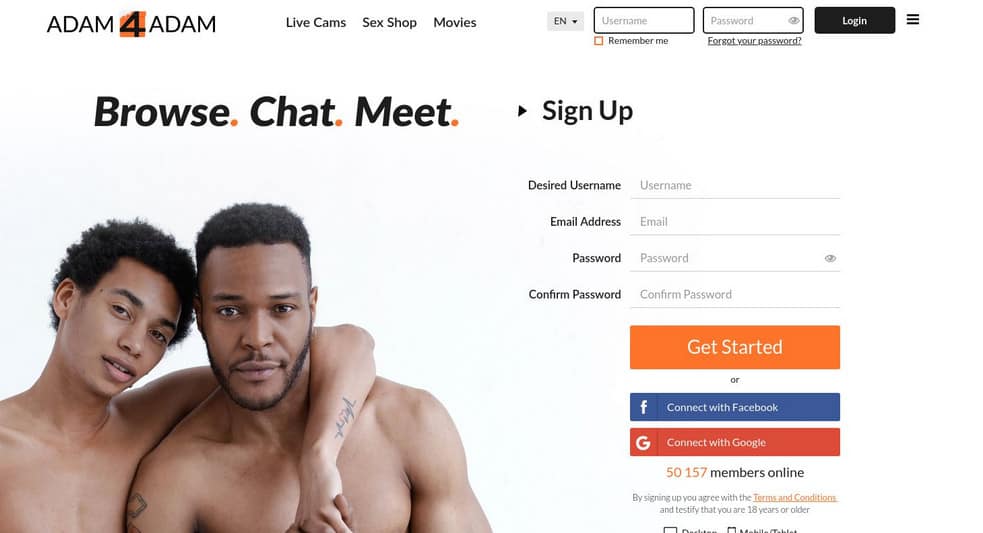Focus the Desired Username field
The height and width of the screenshot is (533, 983).
click(x=735, y=185)
